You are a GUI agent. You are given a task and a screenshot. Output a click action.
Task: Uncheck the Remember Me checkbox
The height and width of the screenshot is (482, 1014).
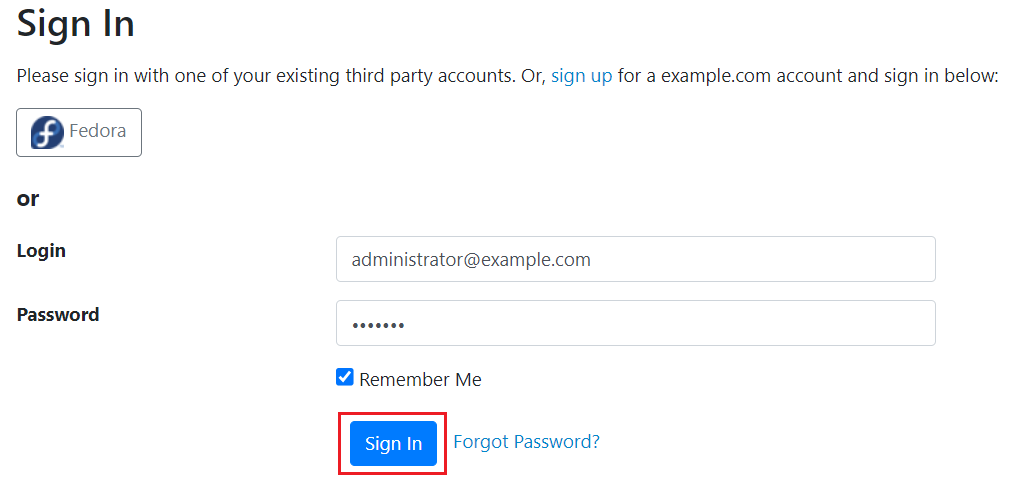pos(345,377)
